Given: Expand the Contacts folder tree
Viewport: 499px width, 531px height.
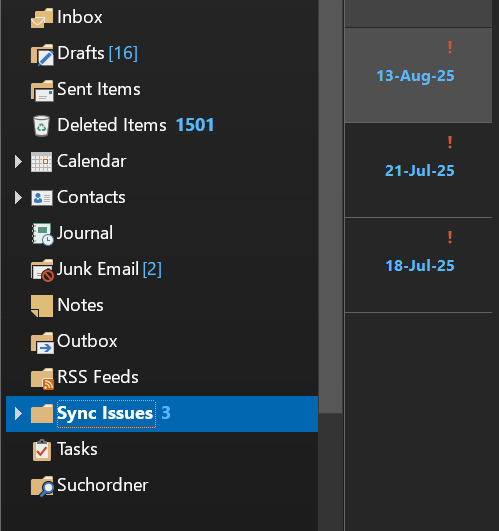Looking at the screenshot, I should pyautogui.click(x=18, y=197).
